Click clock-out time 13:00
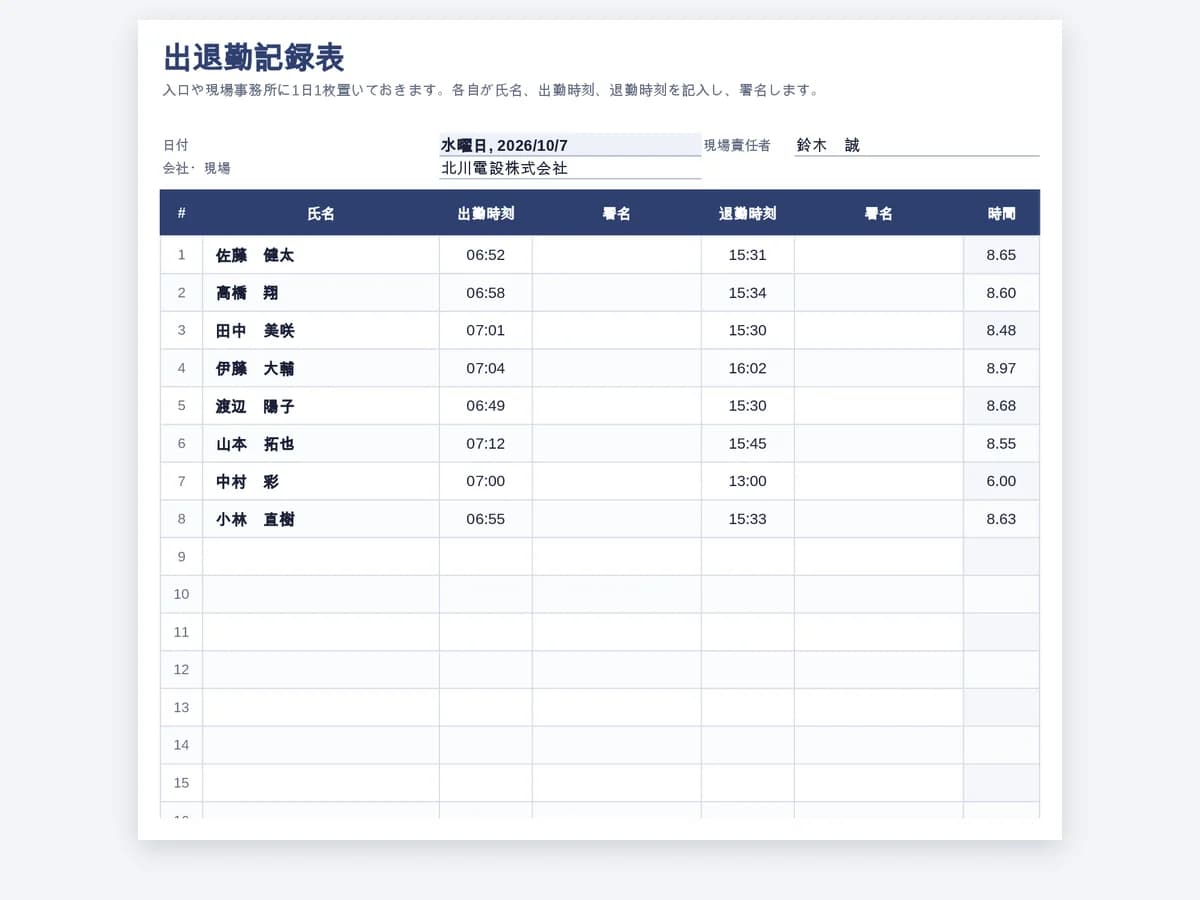 [x=747, y=481]
